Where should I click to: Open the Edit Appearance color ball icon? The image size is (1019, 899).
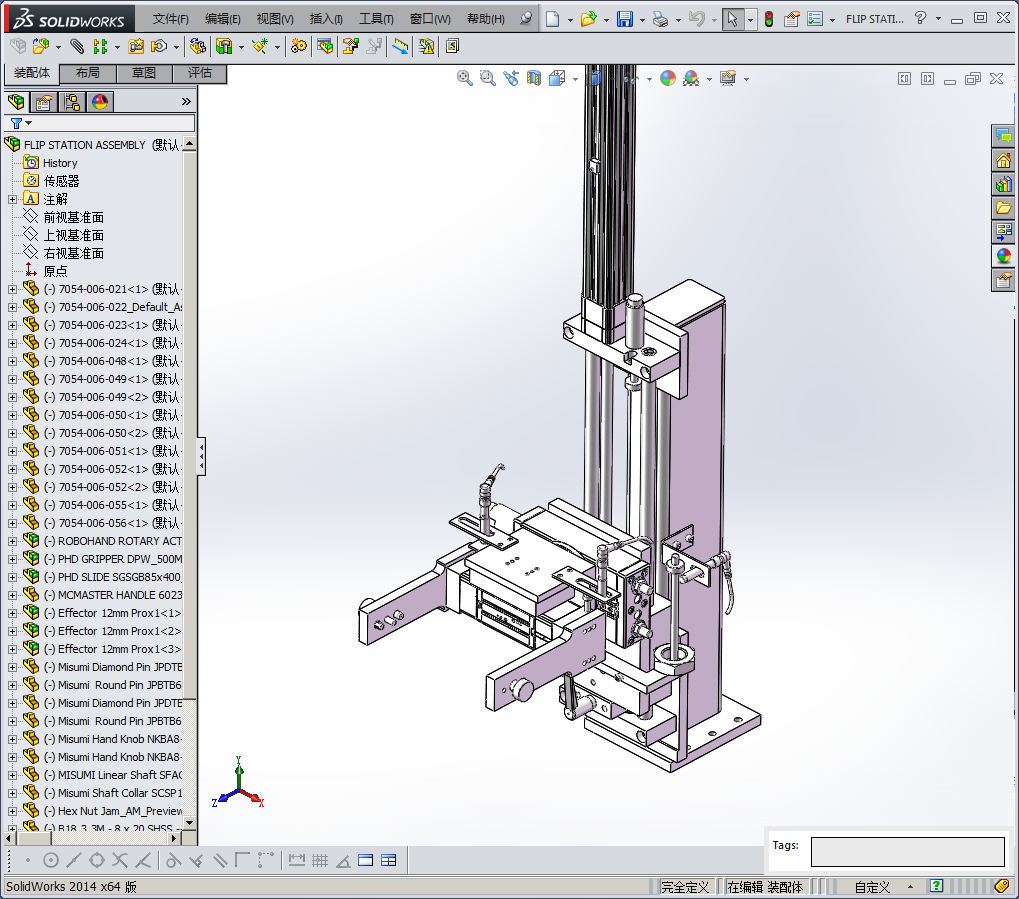tap(668, 78)
